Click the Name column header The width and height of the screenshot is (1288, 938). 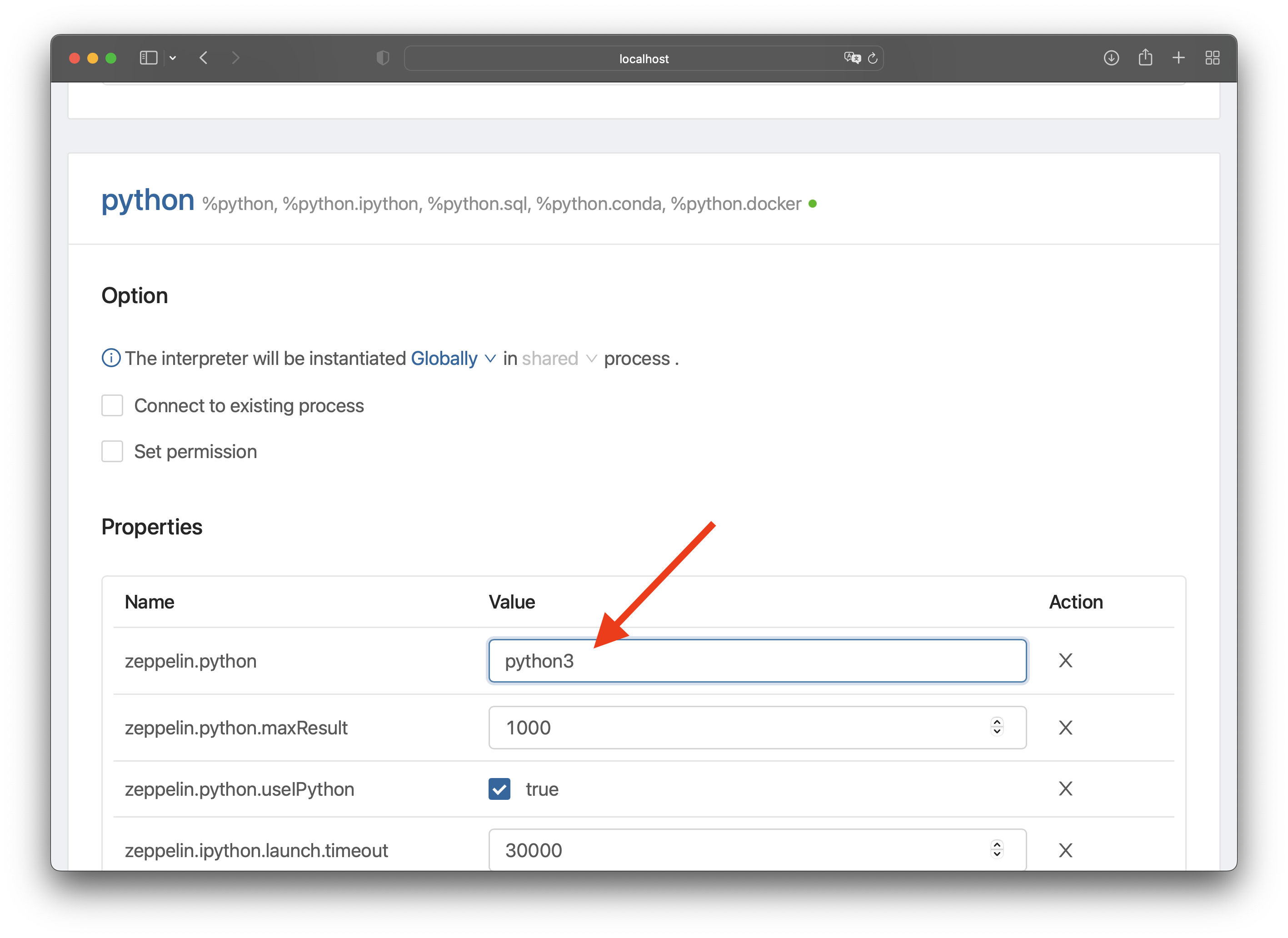point(150,602)
